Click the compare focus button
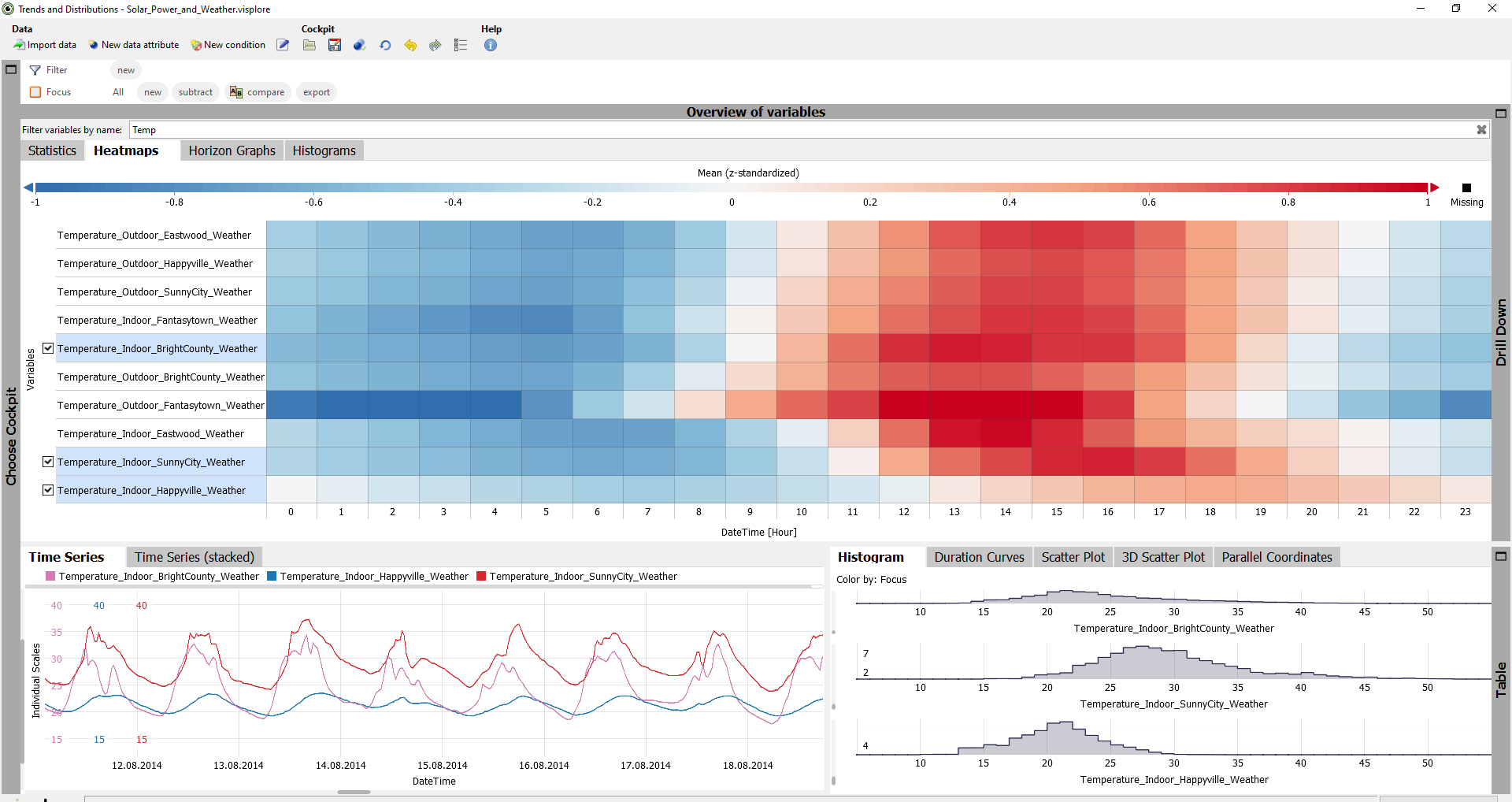The height and width of the screenshot is (802, 1512). pos(258,92)
